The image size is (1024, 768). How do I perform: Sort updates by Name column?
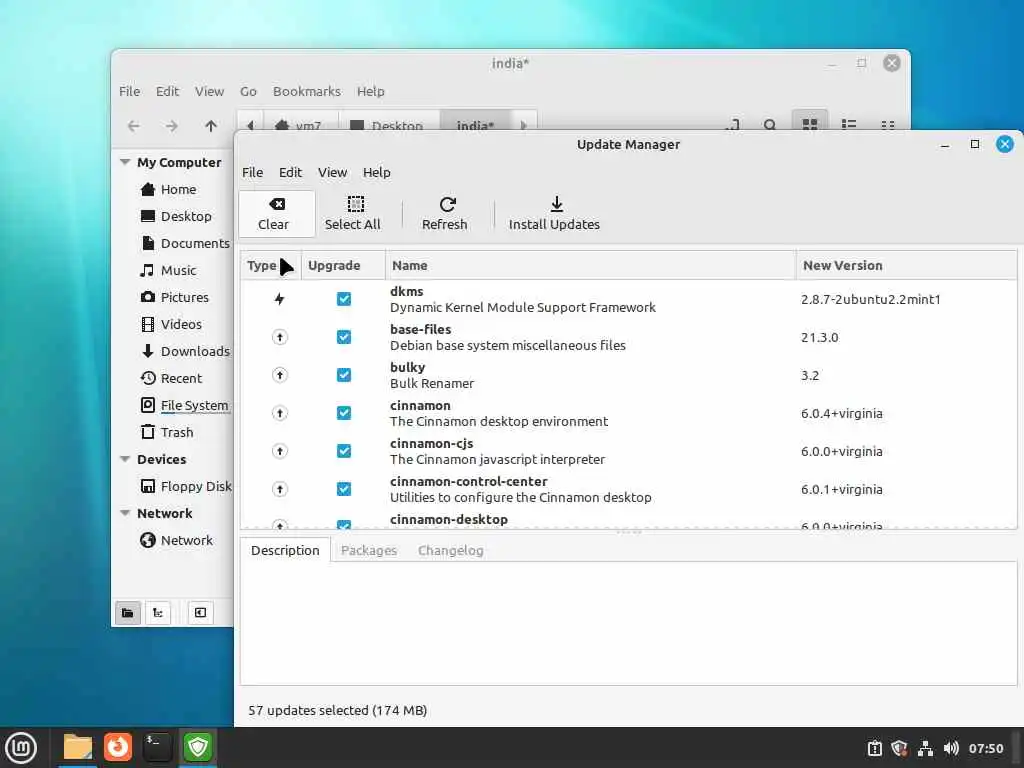(x=590, y=265)
